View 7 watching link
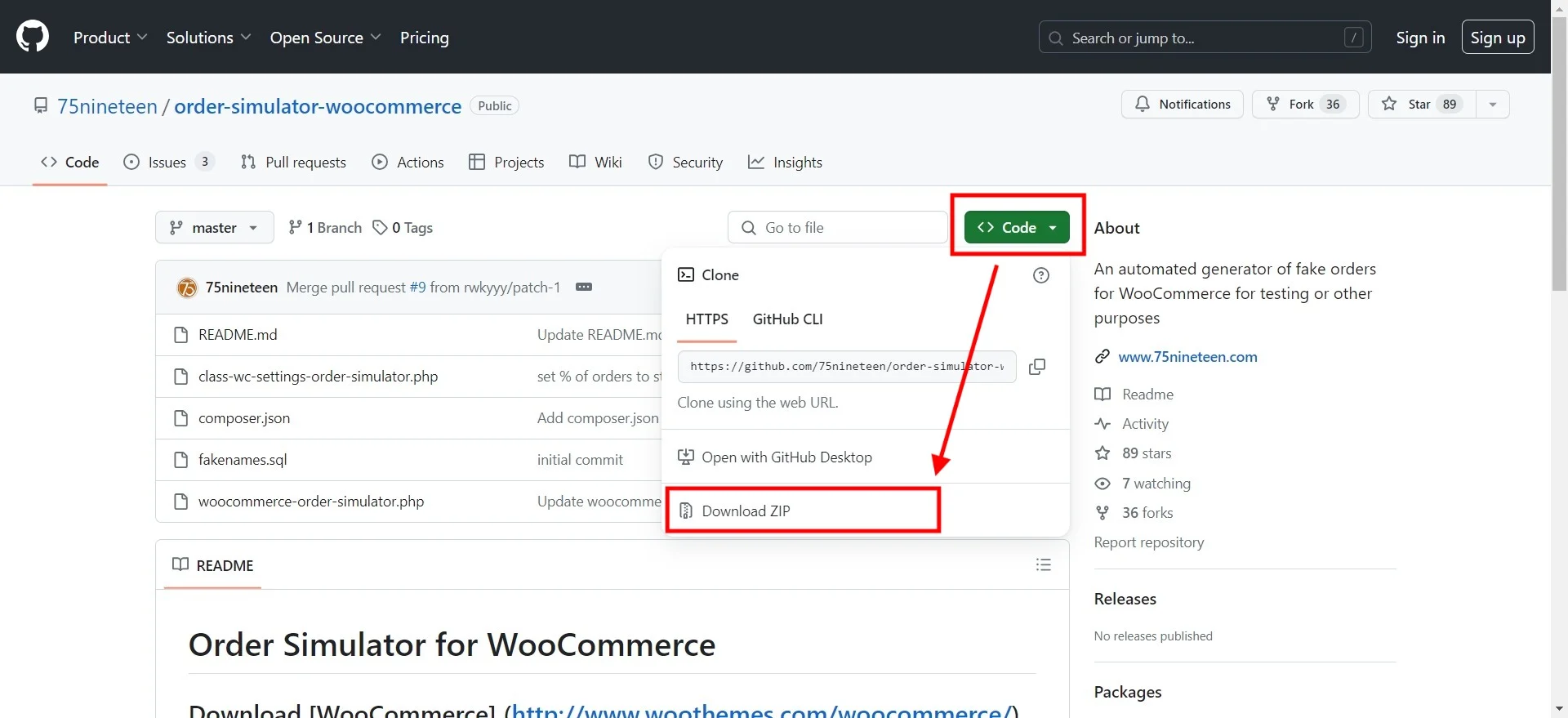The width and height of the screenshot is (1568, 718). pyautogui.click(x=1143, y=484)
